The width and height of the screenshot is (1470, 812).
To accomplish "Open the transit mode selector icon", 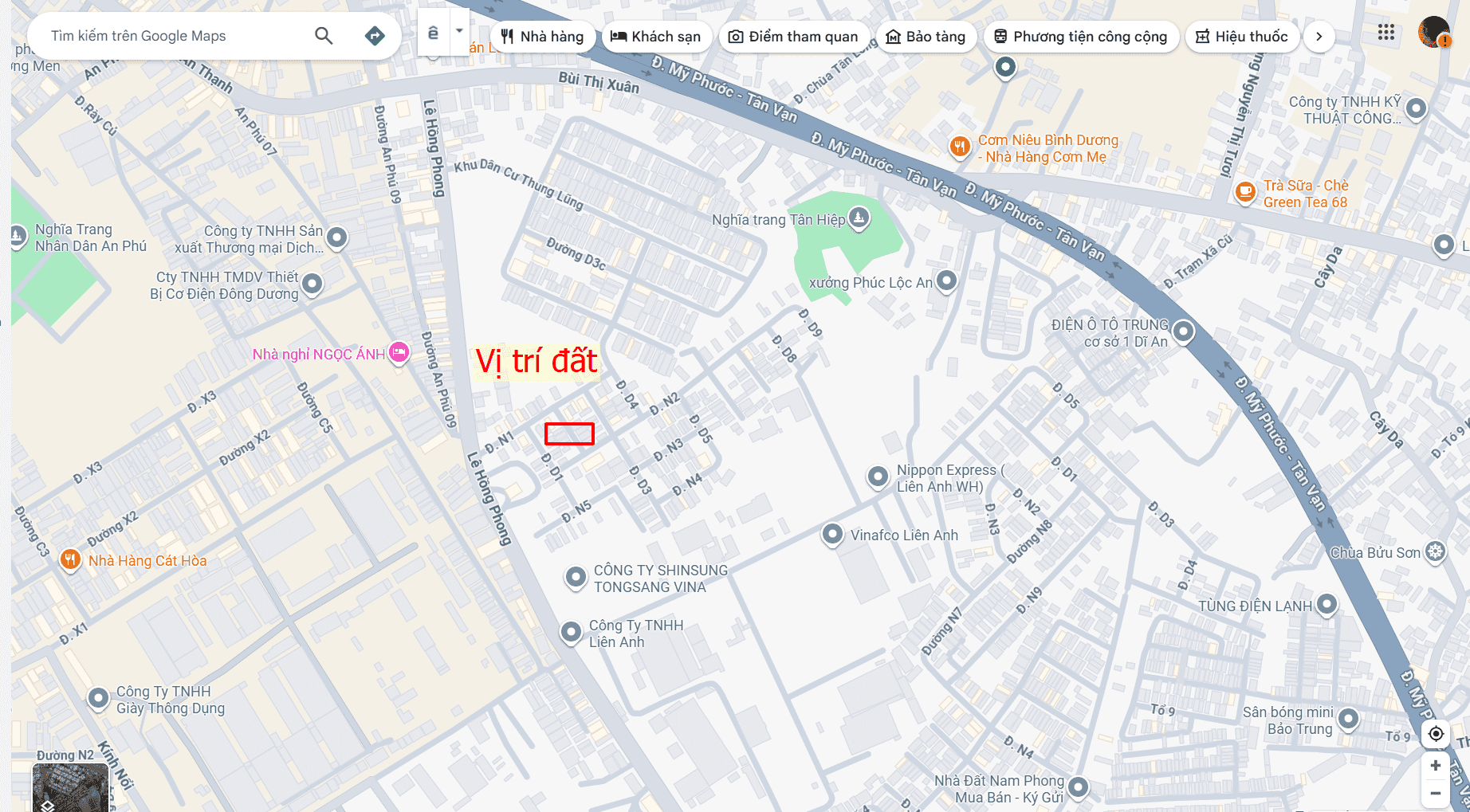I will tap(433, 32).
